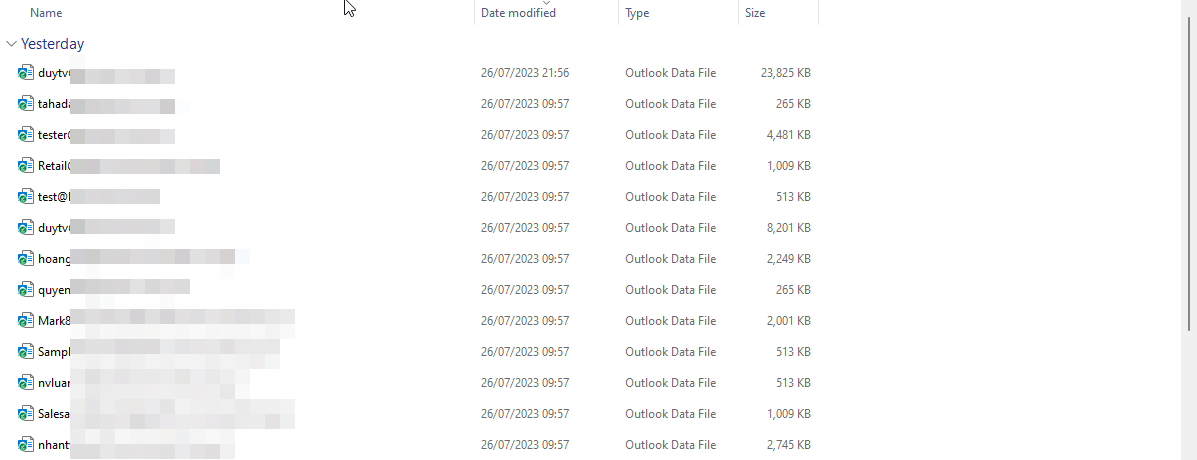The width and height of the screenshot is (1197, 460).
Task: Select the Mark8 file's Outlook icon
Action: coord(26,321)
